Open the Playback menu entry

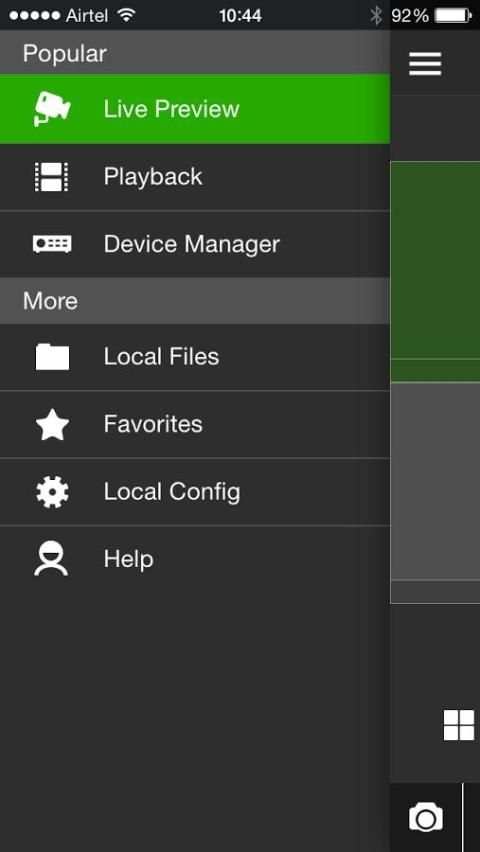(195, 177)
